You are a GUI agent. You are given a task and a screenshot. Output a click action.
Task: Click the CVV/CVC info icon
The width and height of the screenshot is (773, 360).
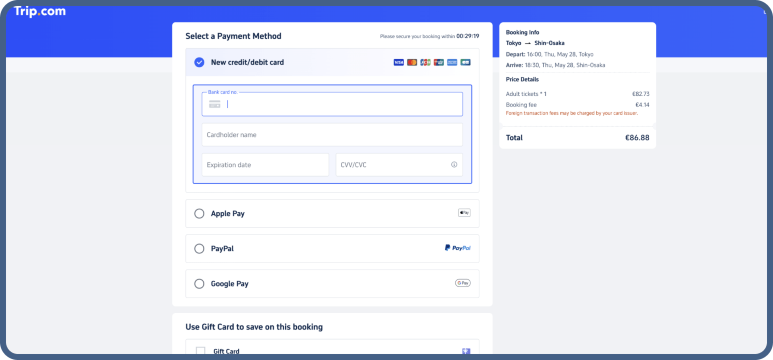tap(454, 165)
